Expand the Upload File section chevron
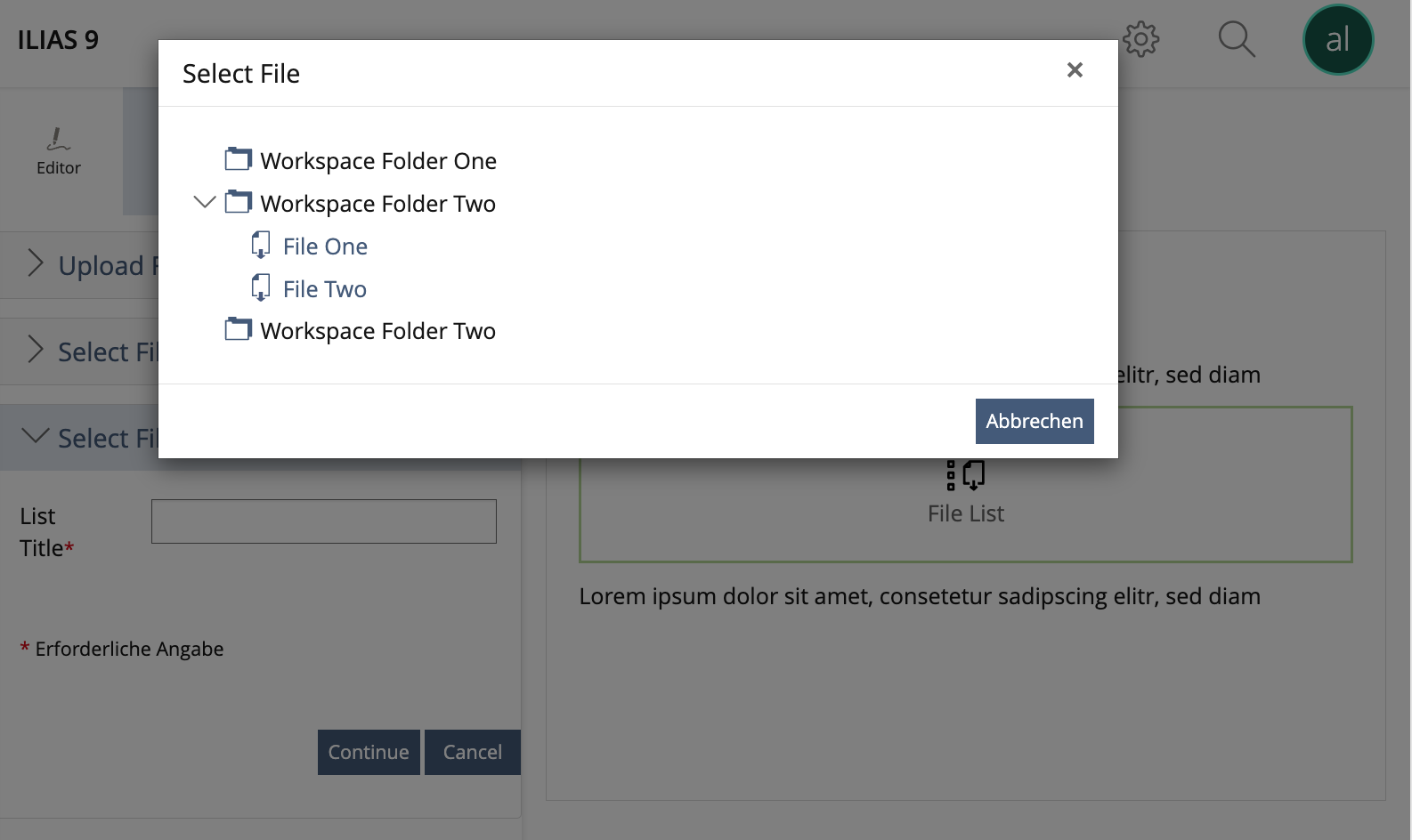This screenshot has width=1412, height=840. [36, 264]
